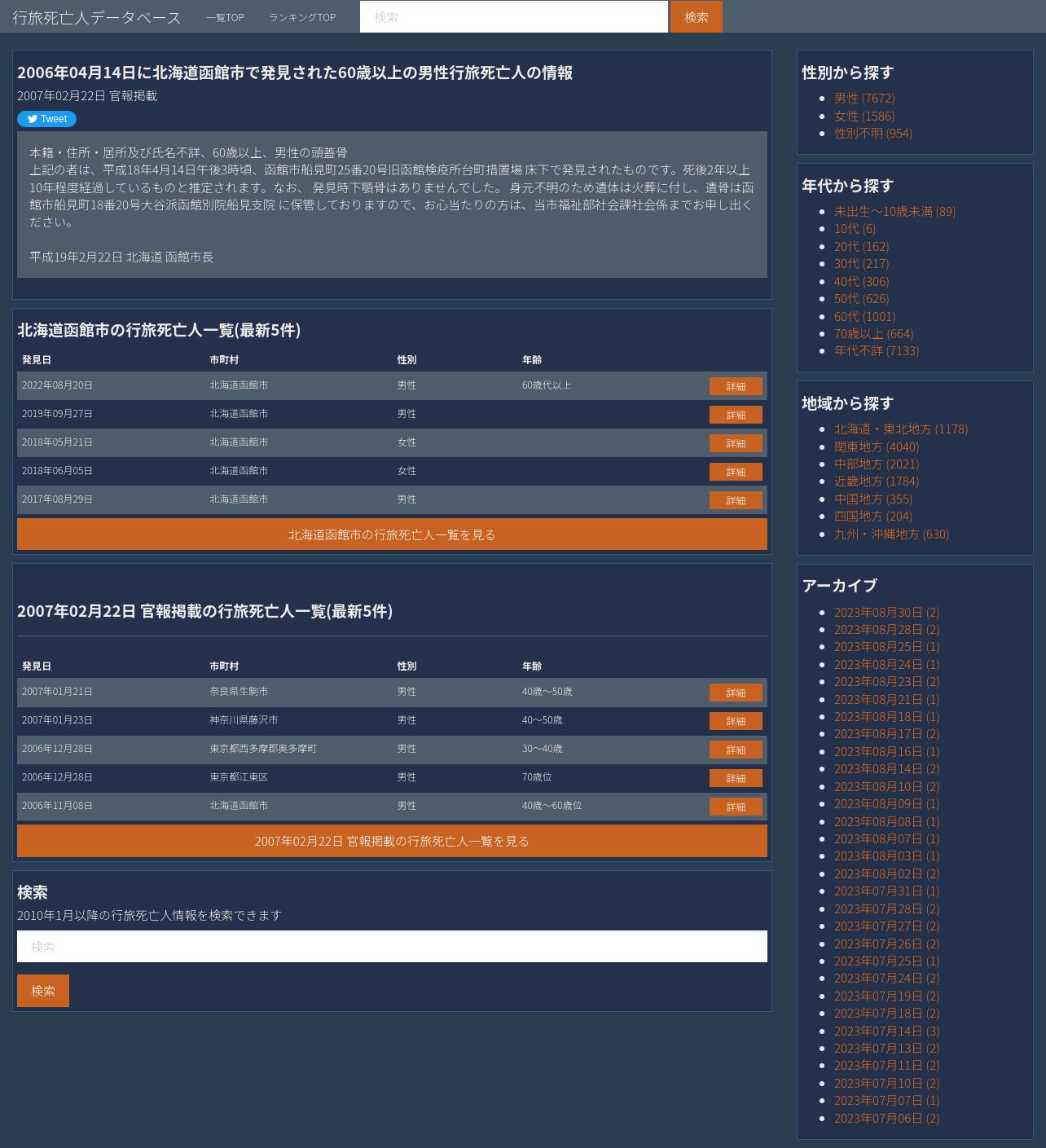This screenshot has height=1148, width=1046.
Task: Open archive 2023年08月03日 (1)
Action: 887,856
